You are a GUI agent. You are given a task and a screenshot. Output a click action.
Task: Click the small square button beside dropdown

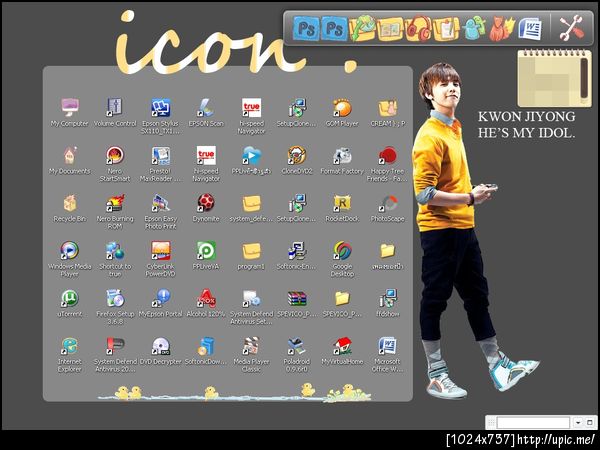click(590, 422)
